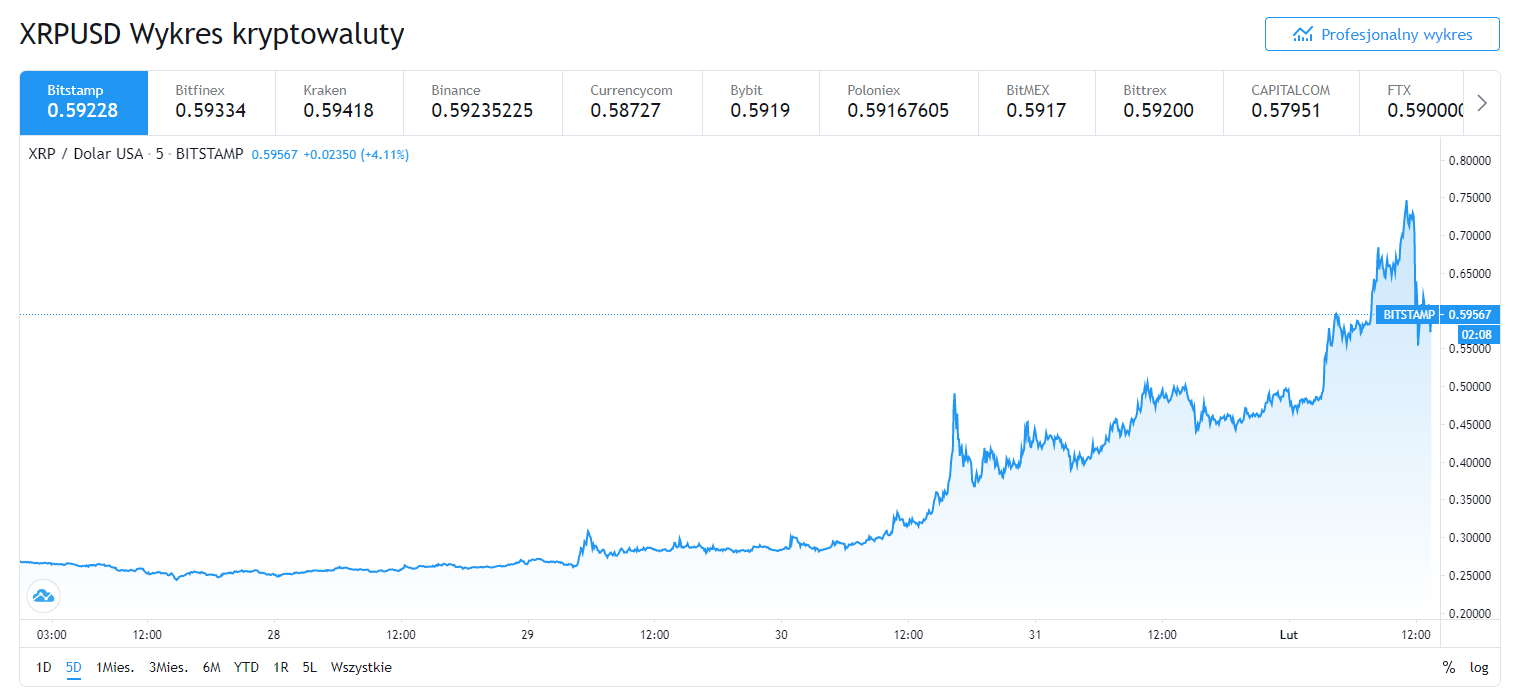Set chart range to 1Mies.
Image resolution: width=1516 pixels, height=700 pixels.
point(115,667)
